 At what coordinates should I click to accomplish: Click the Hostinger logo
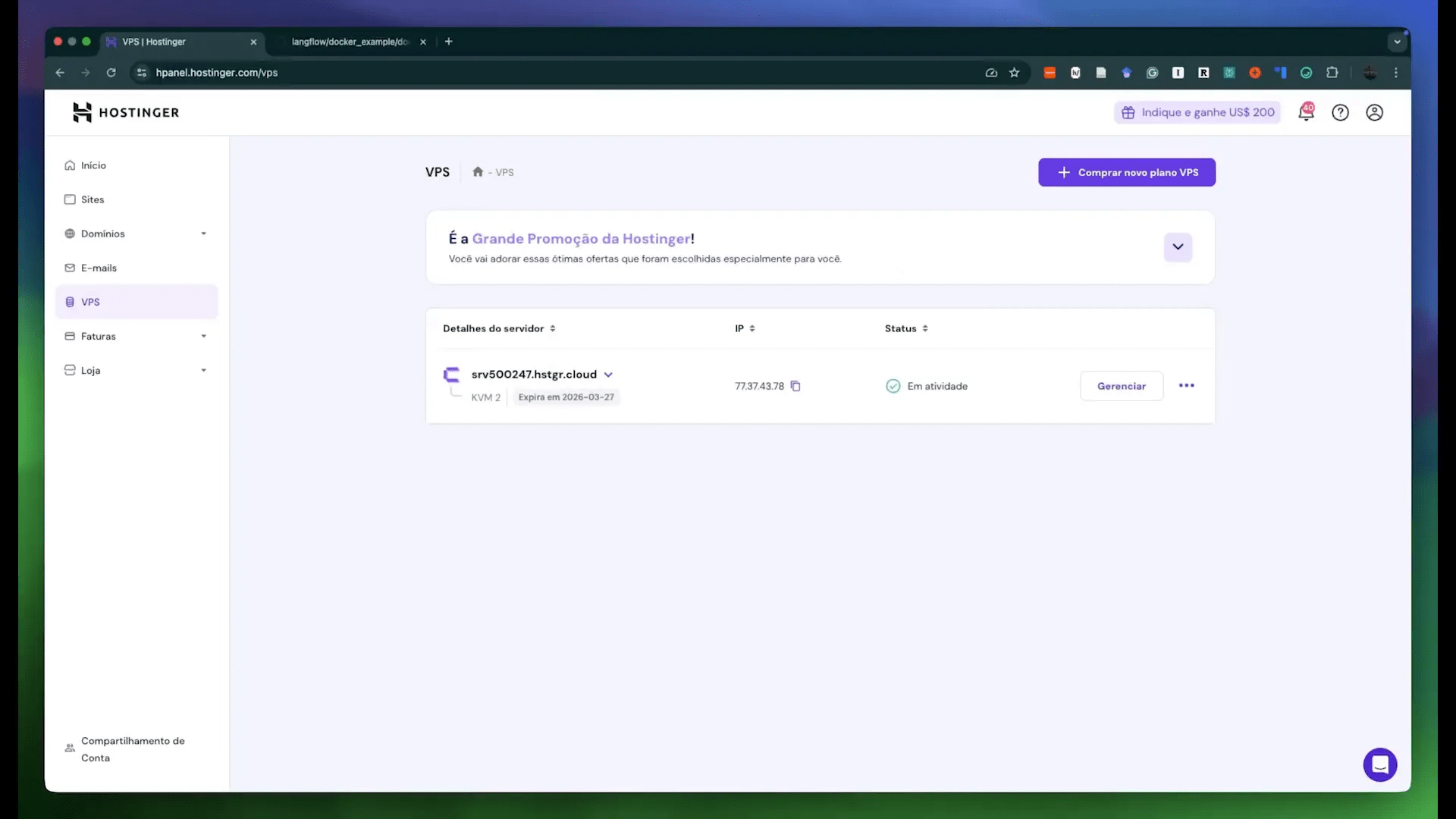click(126, 112)
